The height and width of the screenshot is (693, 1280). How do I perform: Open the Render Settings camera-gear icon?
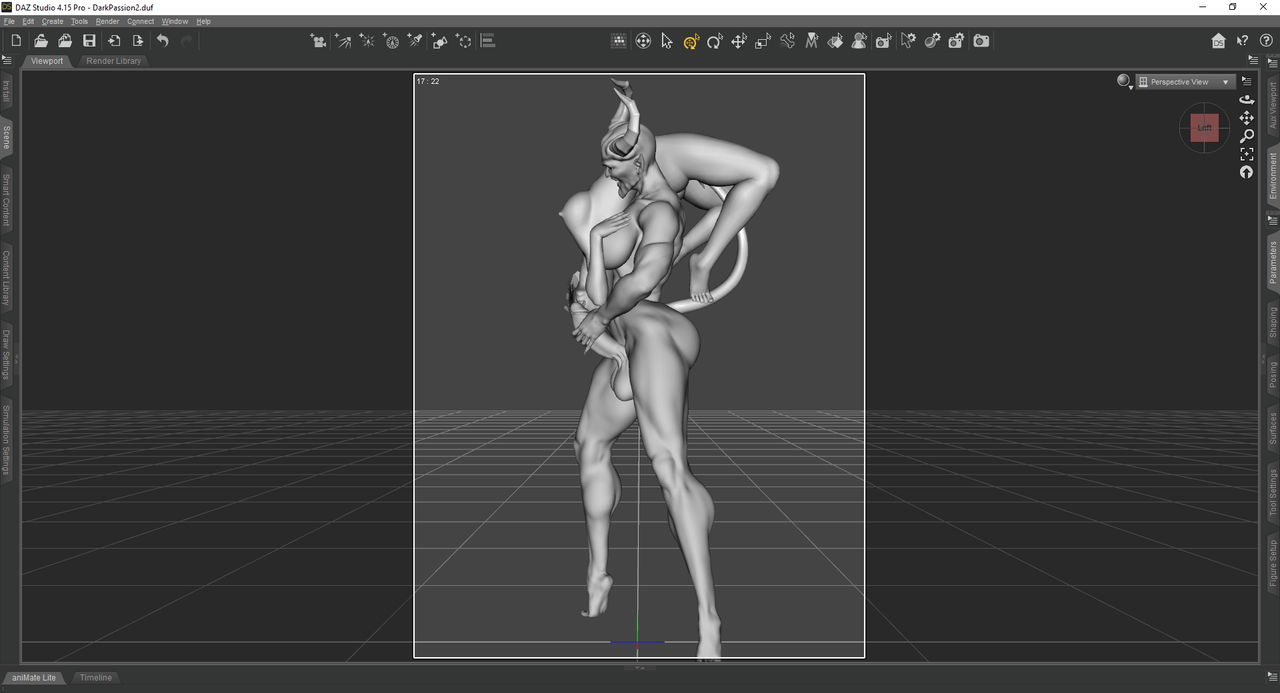957,41
